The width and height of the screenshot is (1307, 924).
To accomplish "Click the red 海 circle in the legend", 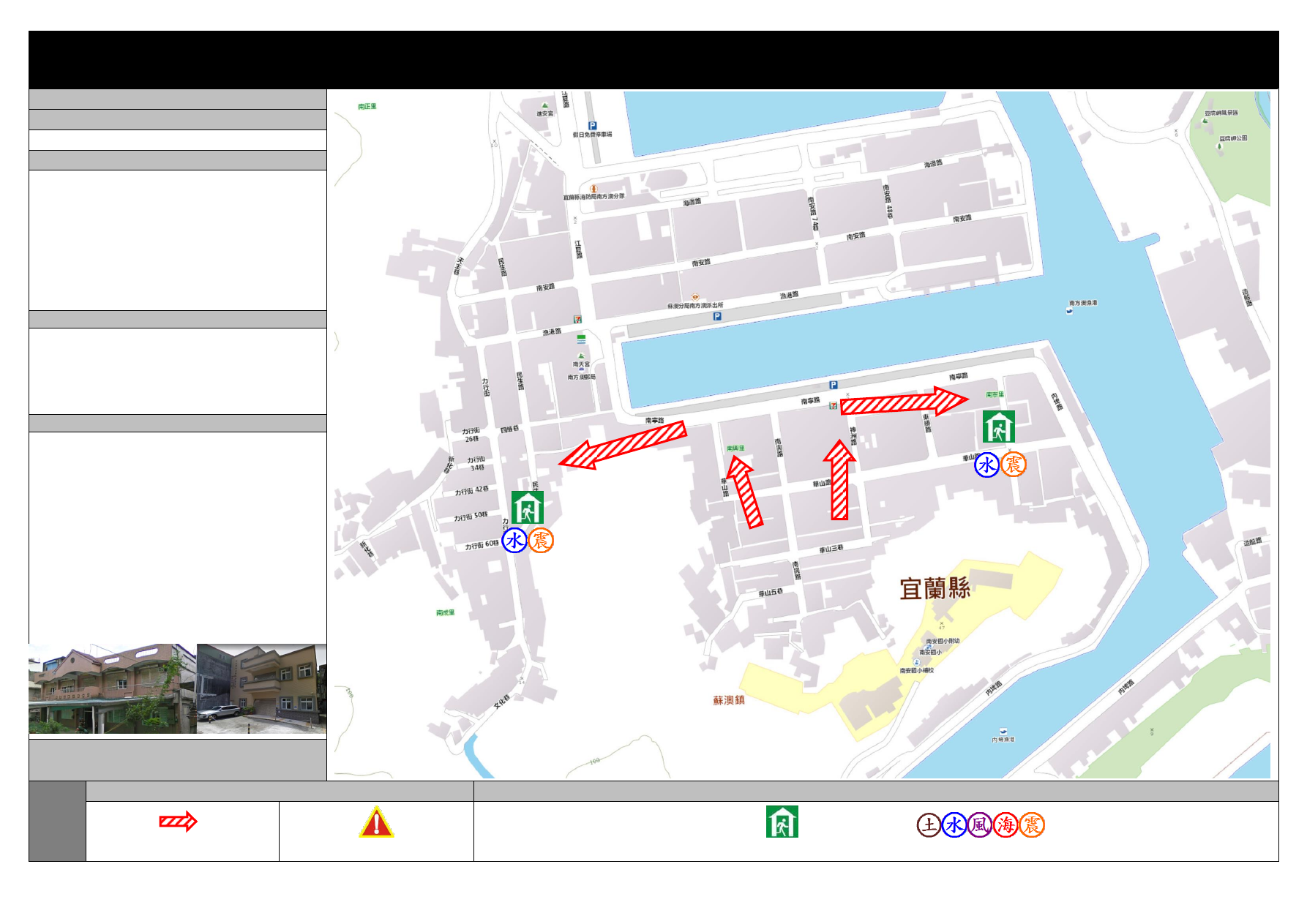I will (x=1005, y=825).
